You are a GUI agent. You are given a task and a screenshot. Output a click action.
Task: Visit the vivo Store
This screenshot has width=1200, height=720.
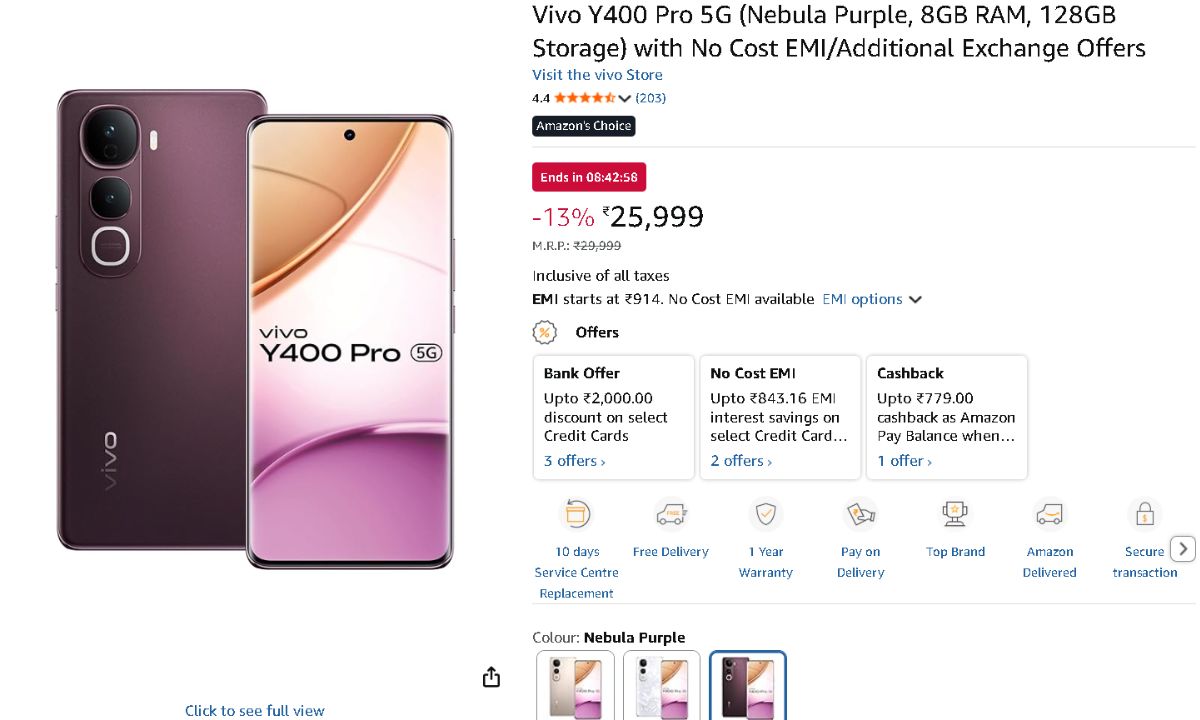[x=597, y=74]
